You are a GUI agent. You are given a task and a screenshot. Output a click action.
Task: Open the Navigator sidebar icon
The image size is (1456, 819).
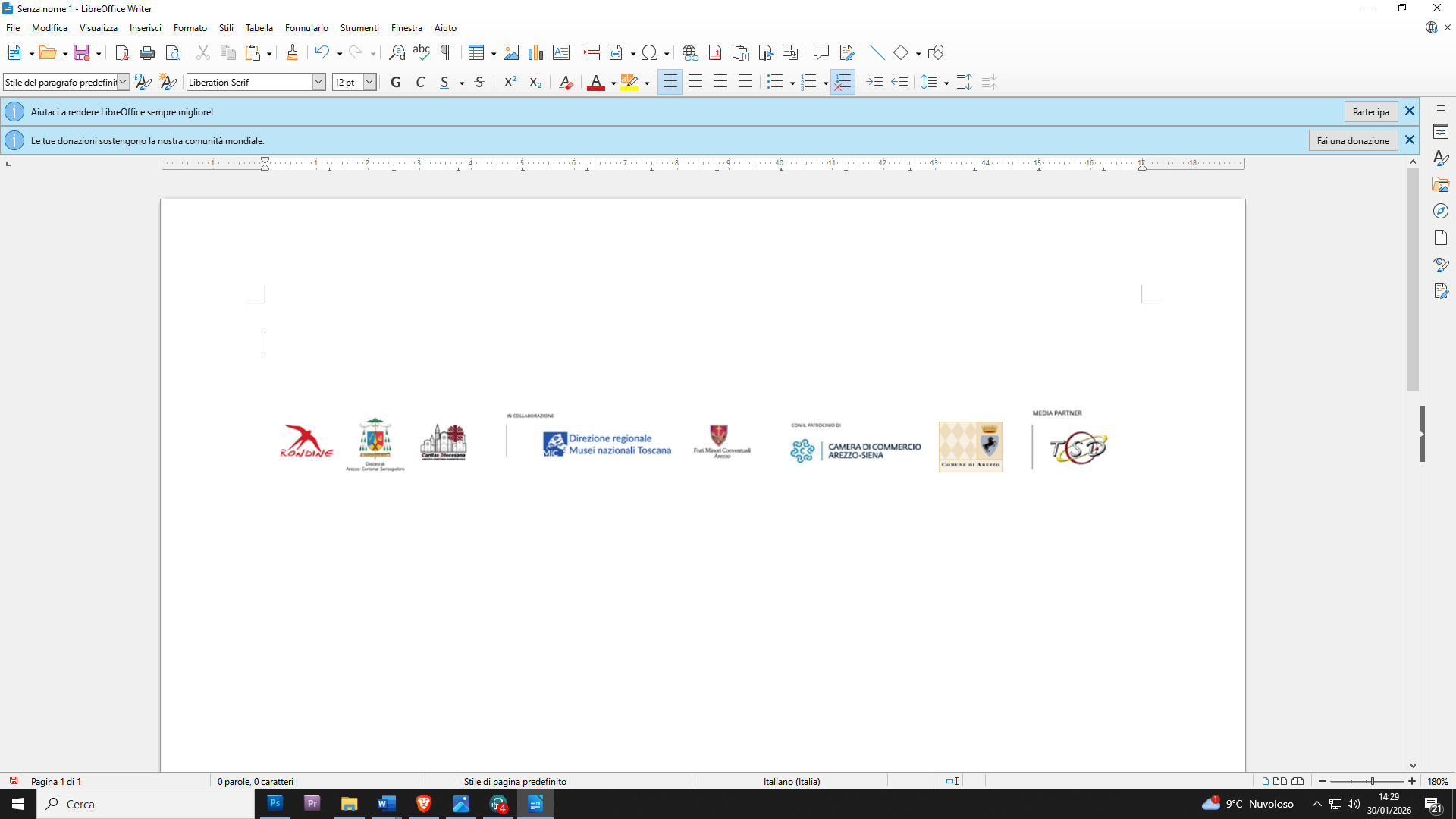[x=1441, y=212]
